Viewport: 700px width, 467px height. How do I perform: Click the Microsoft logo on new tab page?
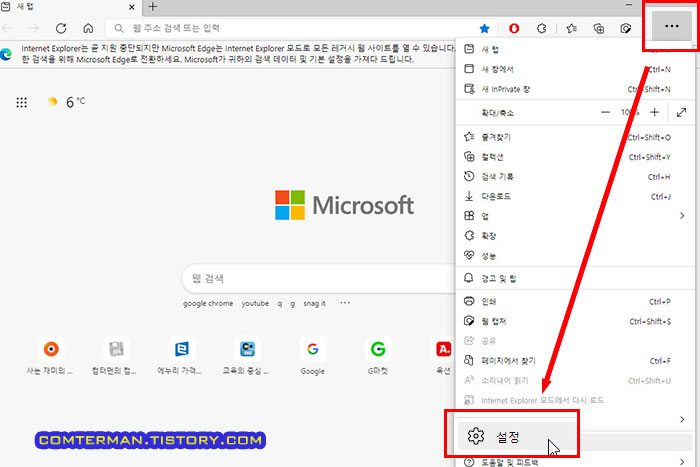(x=344, y=205)
